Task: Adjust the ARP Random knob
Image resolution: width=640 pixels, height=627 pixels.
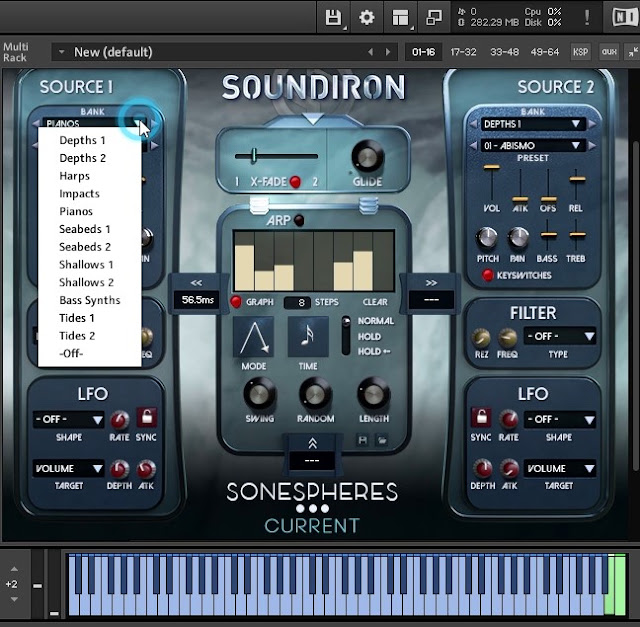Action: click(316, 394)
